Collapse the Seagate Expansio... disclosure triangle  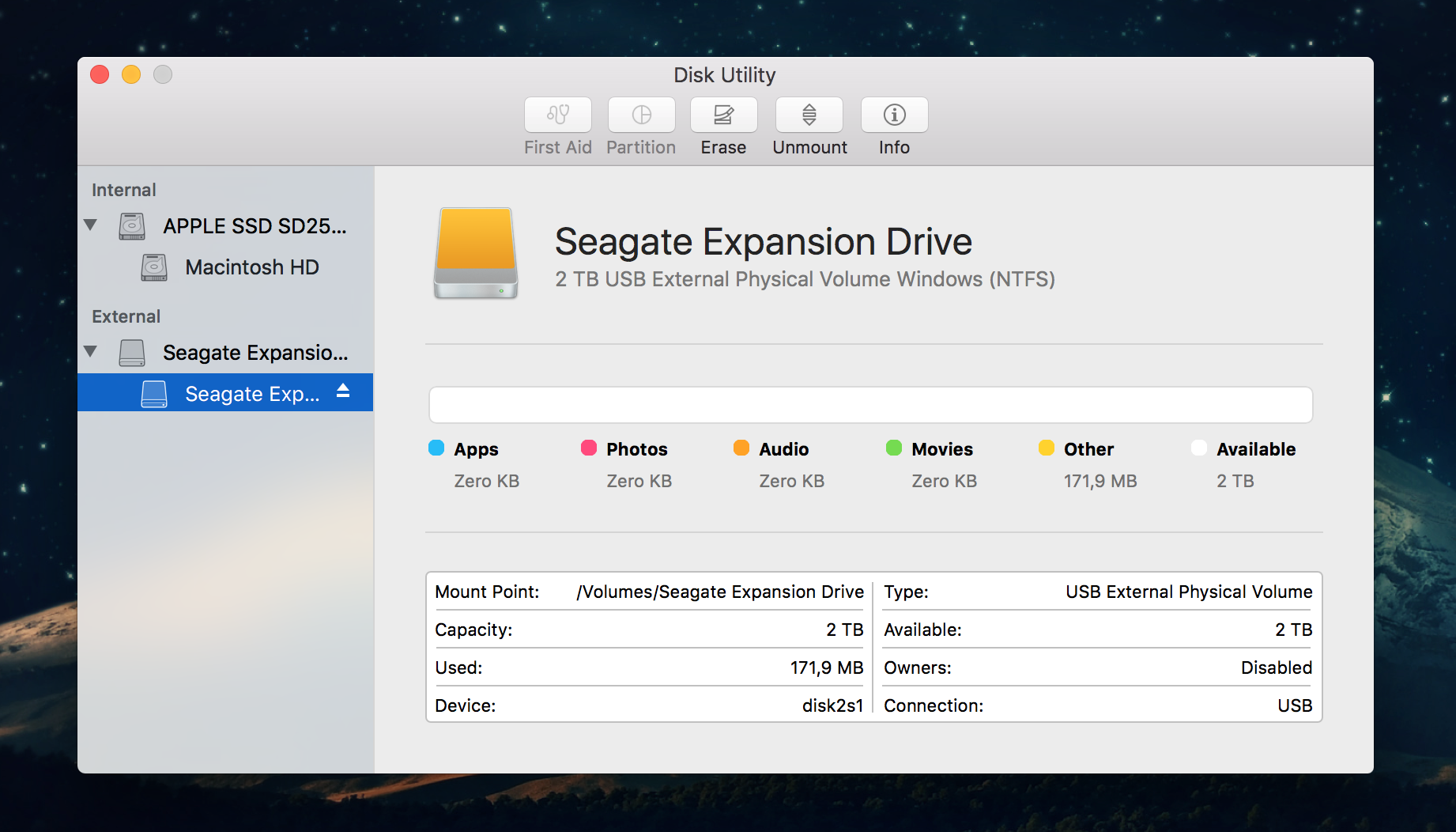pyautogui.click(x=91, y=351)
